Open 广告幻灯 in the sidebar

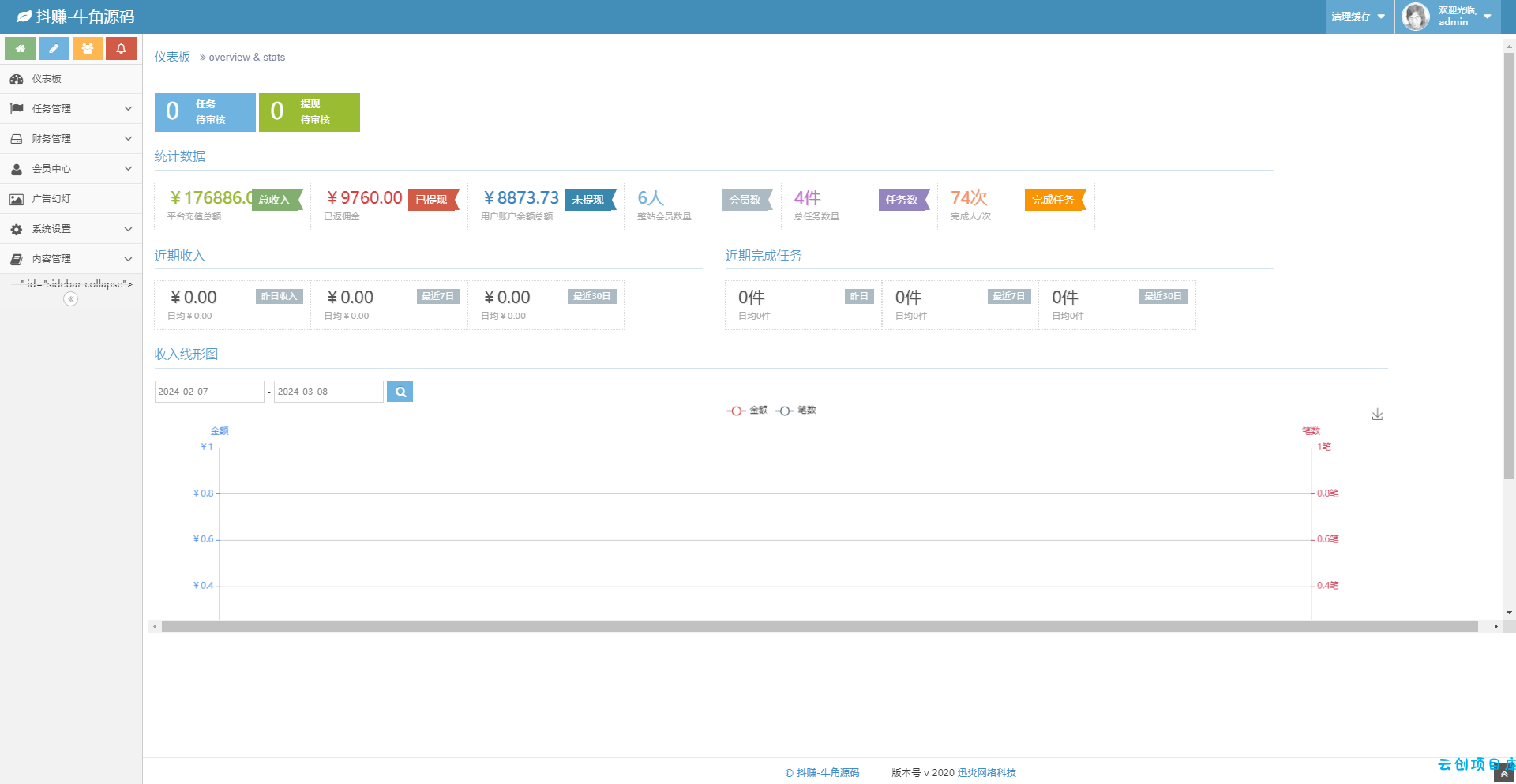pos(71,199)
